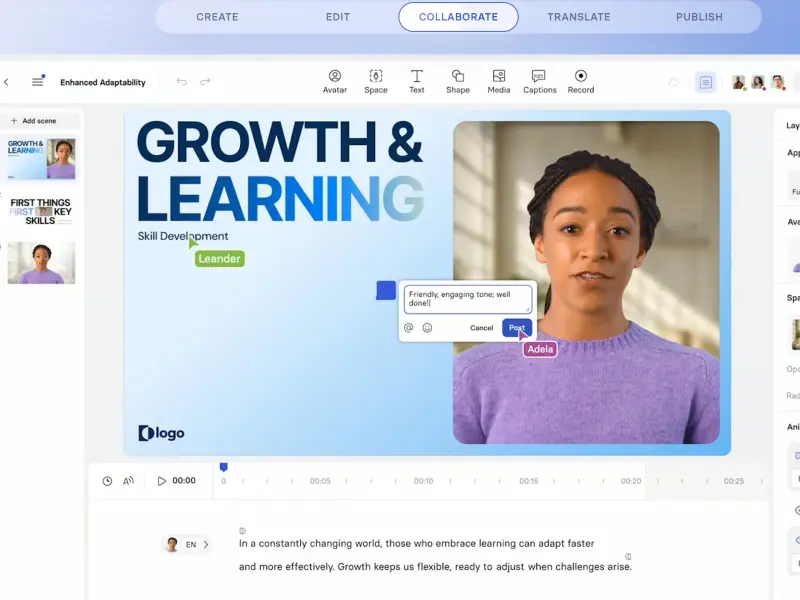Screen dimensions: 800x600
Task: Open the TRANSLATE tab
Action: 579,17
